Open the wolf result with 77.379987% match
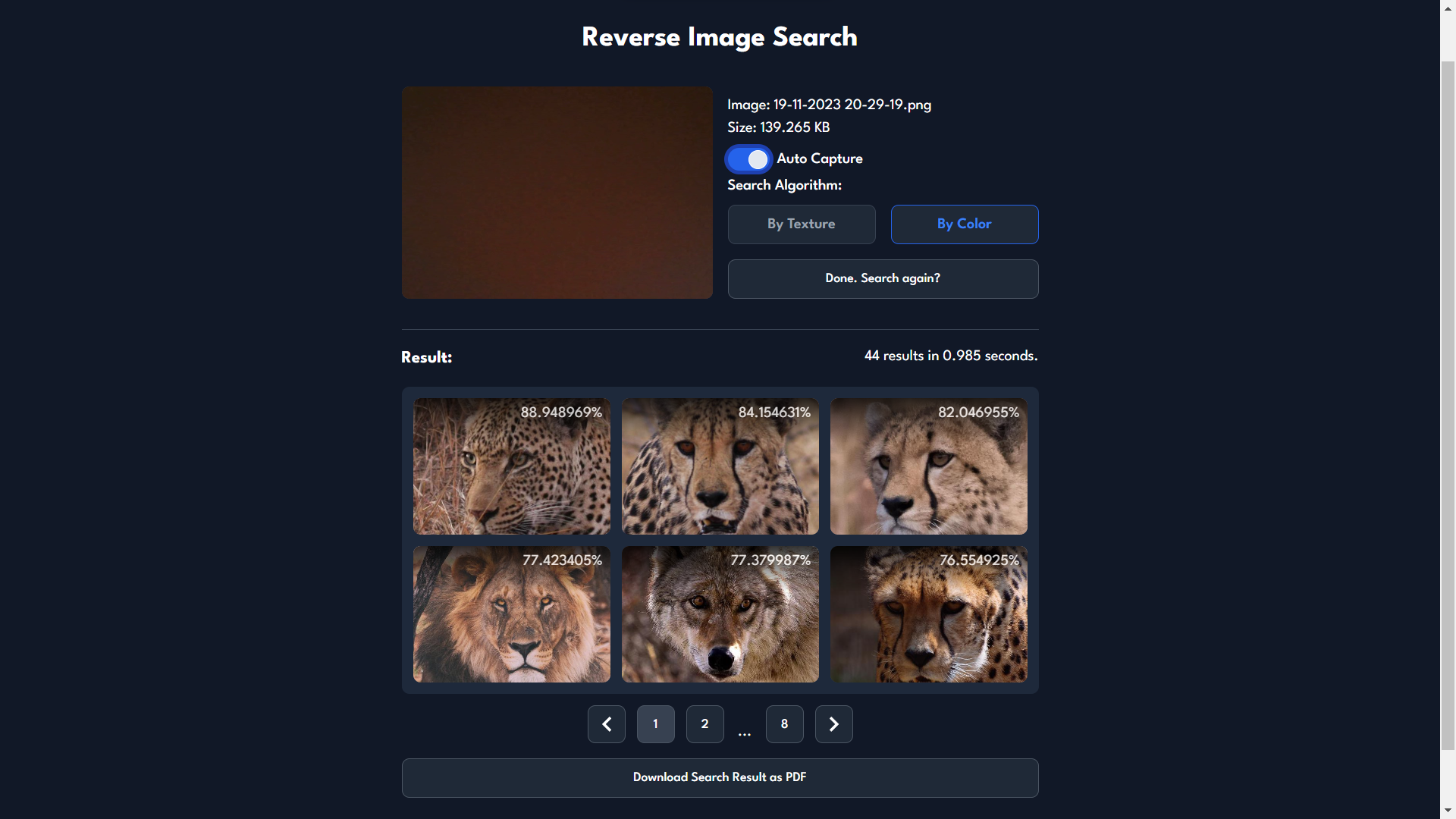This screenshot has height=819, width=1456. tap(720, 614)
